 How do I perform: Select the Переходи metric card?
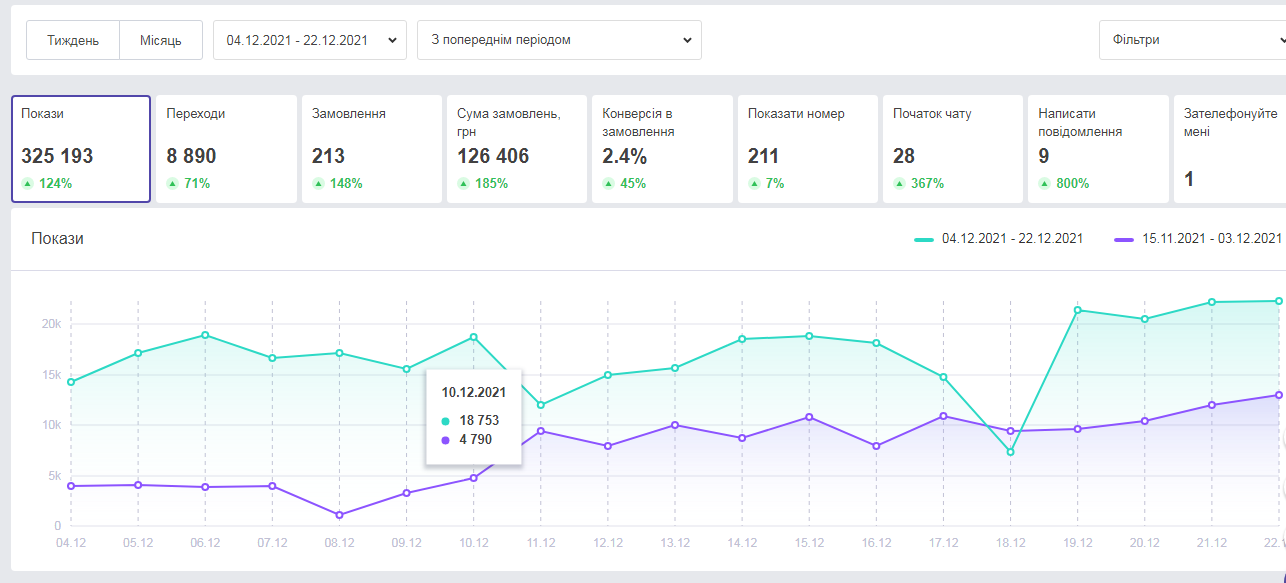click(x=226, y=149)
